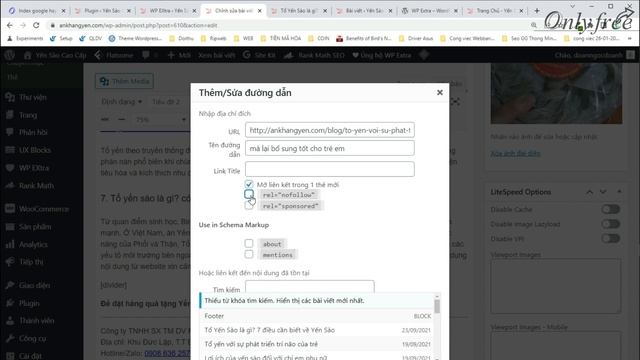Screen dimensions: 640x360
Task: Click the Viewport Images text area
Action: tap(556, 287)
